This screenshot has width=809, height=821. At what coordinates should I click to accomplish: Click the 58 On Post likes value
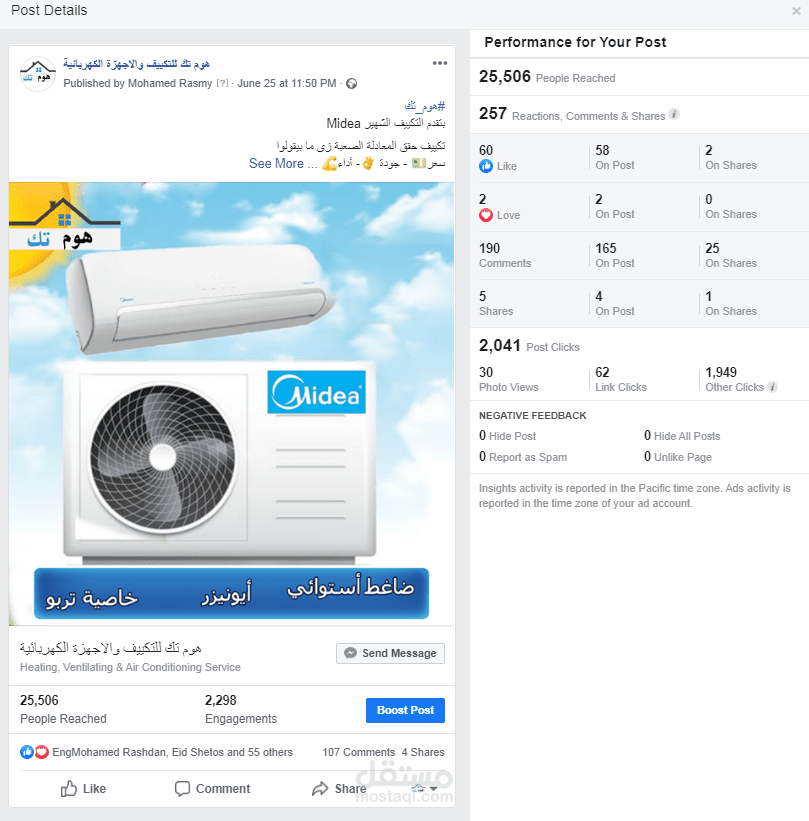615,157
